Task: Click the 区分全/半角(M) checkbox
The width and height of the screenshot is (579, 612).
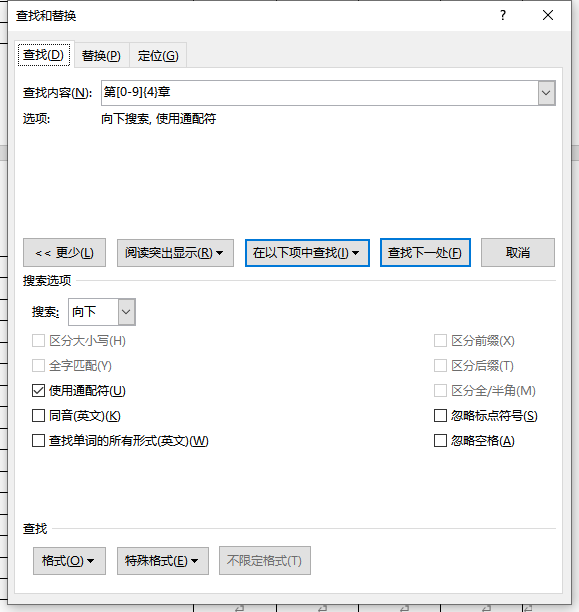Action: click(x=440, y=391)
